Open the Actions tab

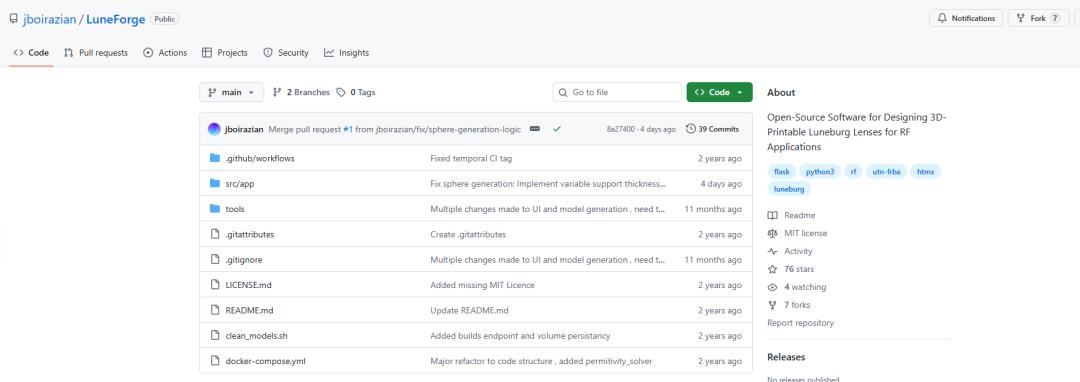coord(165,53)
